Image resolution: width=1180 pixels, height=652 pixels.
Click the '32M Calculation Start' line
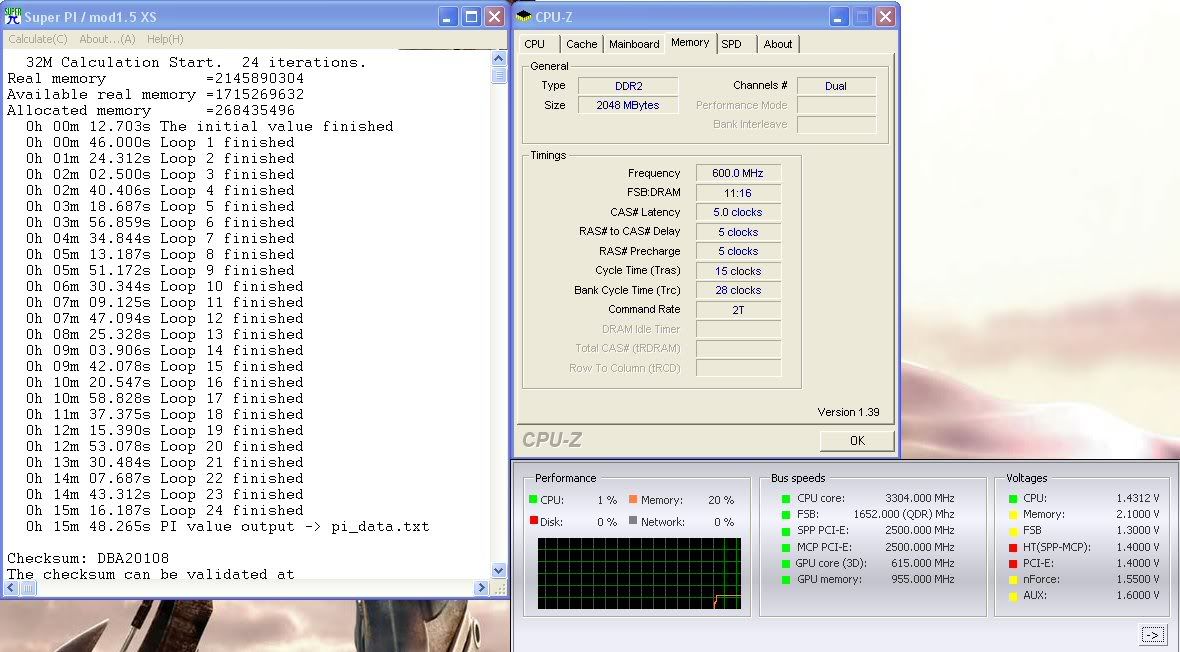tap(196, 62)
